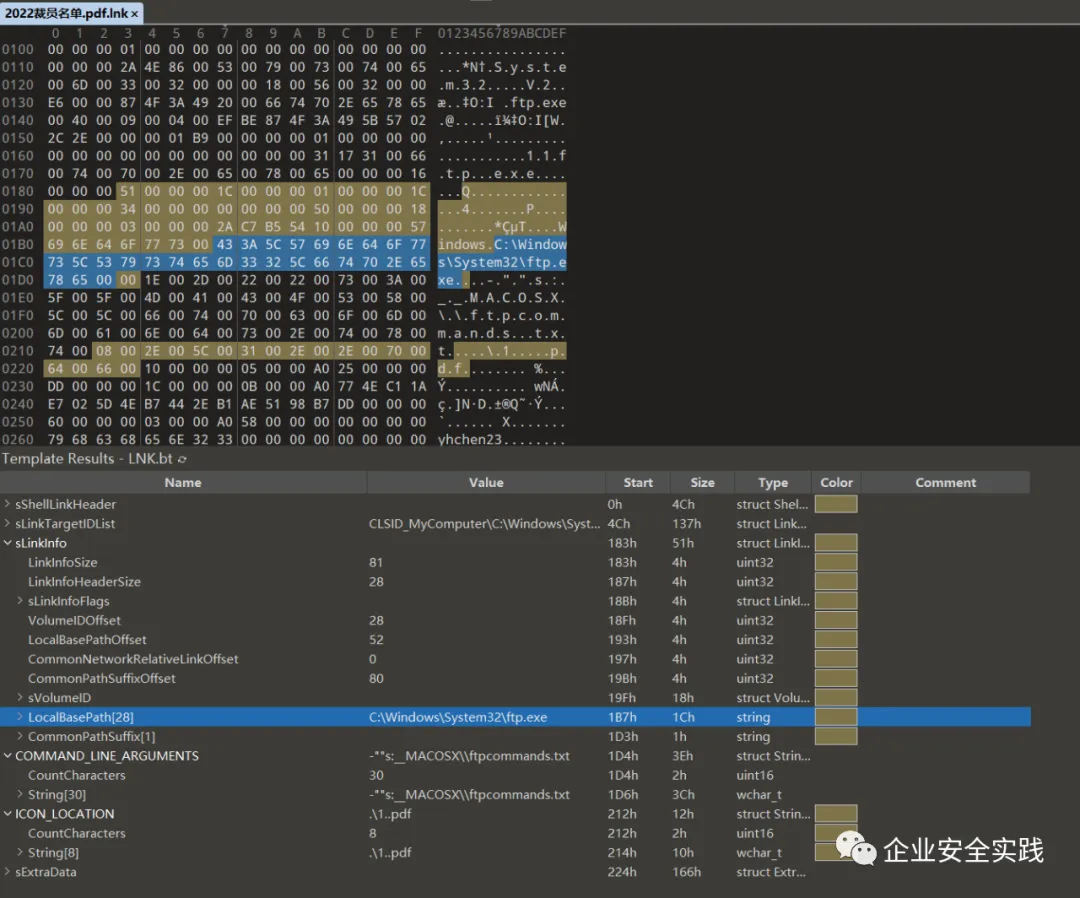This screenshot has height=898, width=1080.
Task: Click refresh icon beside Template Results title
Action: [183, 459]
